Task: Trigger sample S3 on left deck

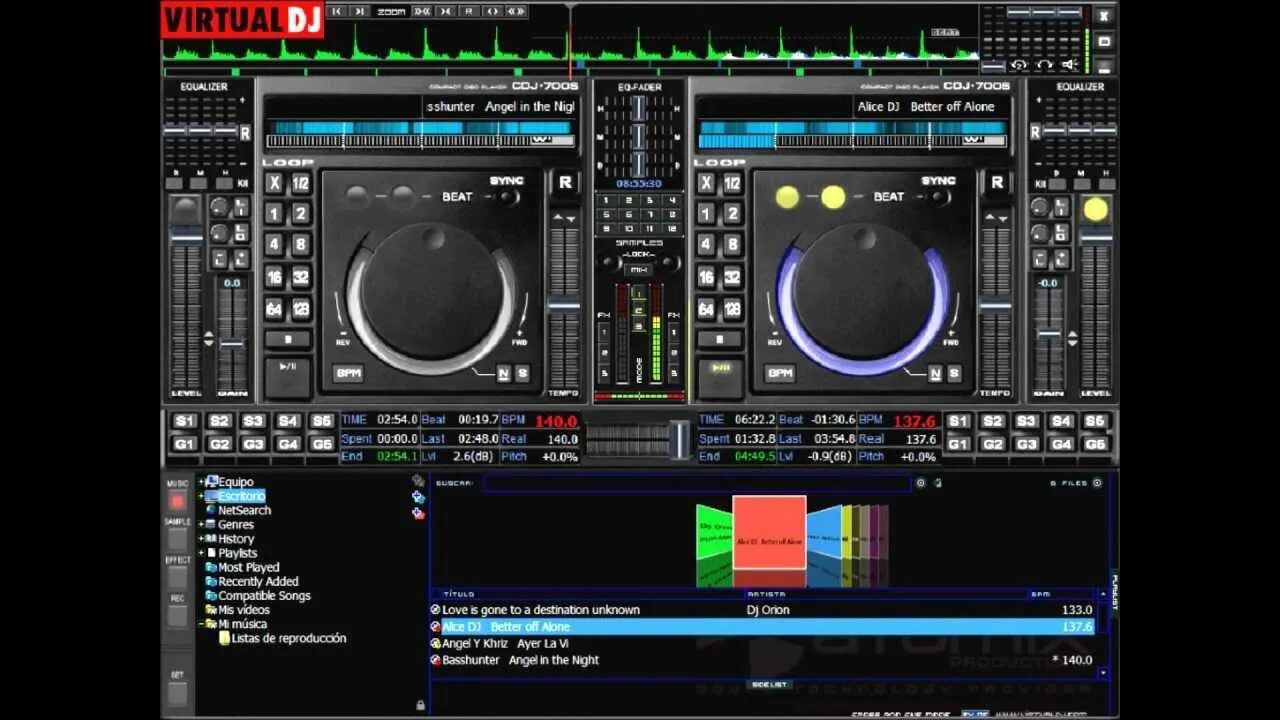Action: pyautogui.click(x=253, y=421)
